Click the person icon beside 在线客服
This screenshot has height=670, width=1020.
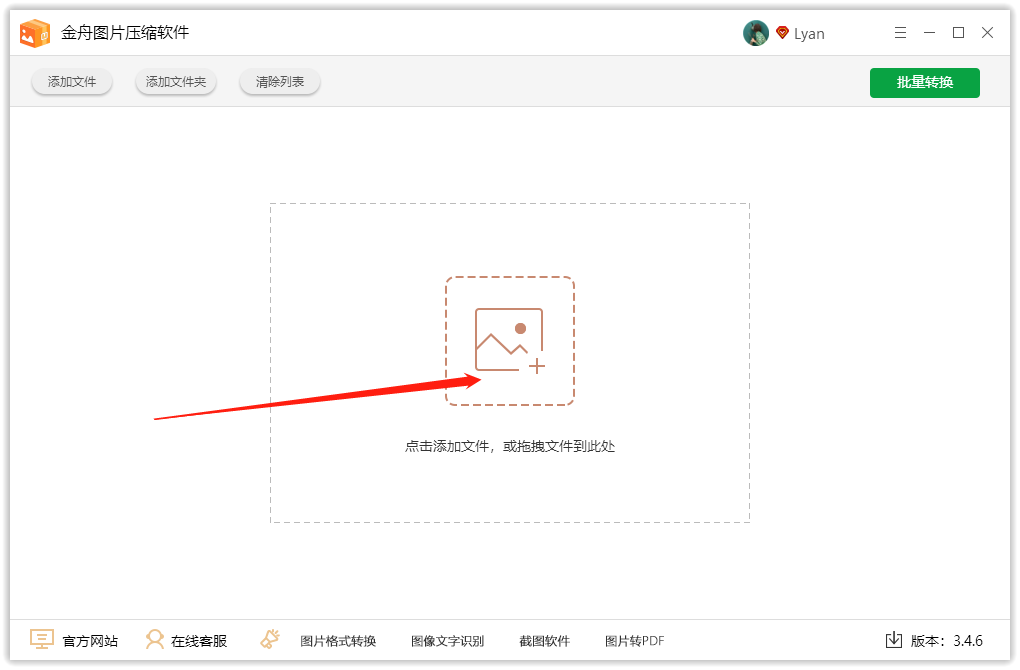(156, 640)
